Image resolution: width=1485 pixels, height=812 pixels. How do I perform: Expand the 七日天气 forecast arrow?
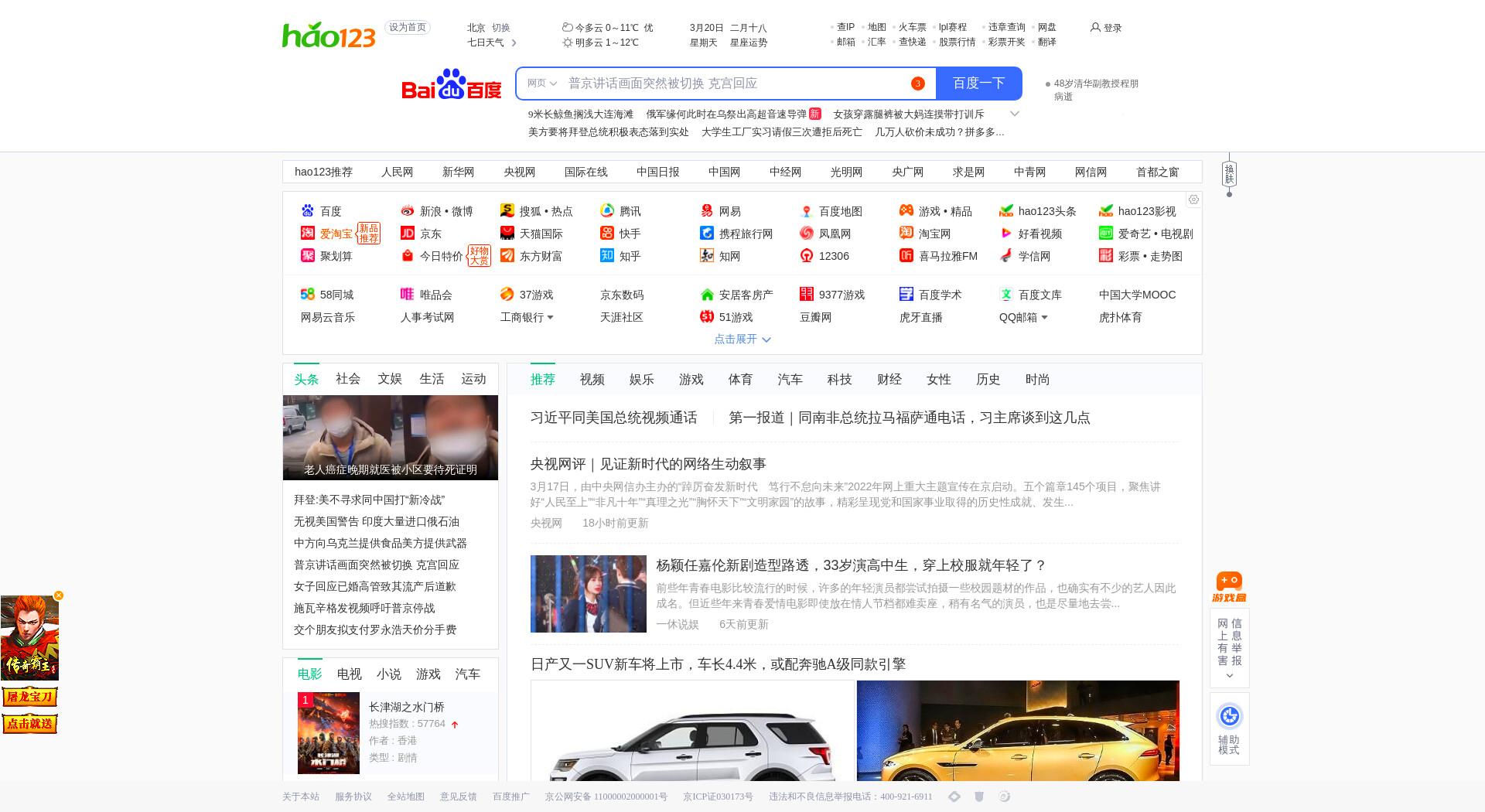[x=514, y=43]
